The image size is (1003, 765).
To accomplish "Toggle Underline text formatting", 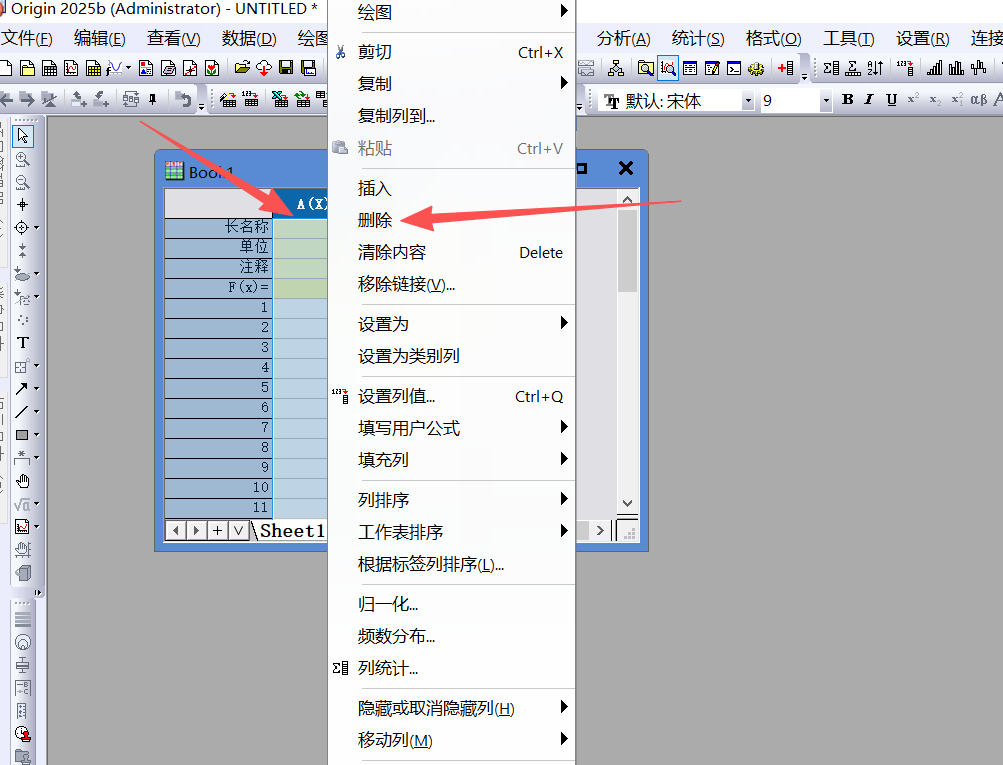I will (890, 100).
